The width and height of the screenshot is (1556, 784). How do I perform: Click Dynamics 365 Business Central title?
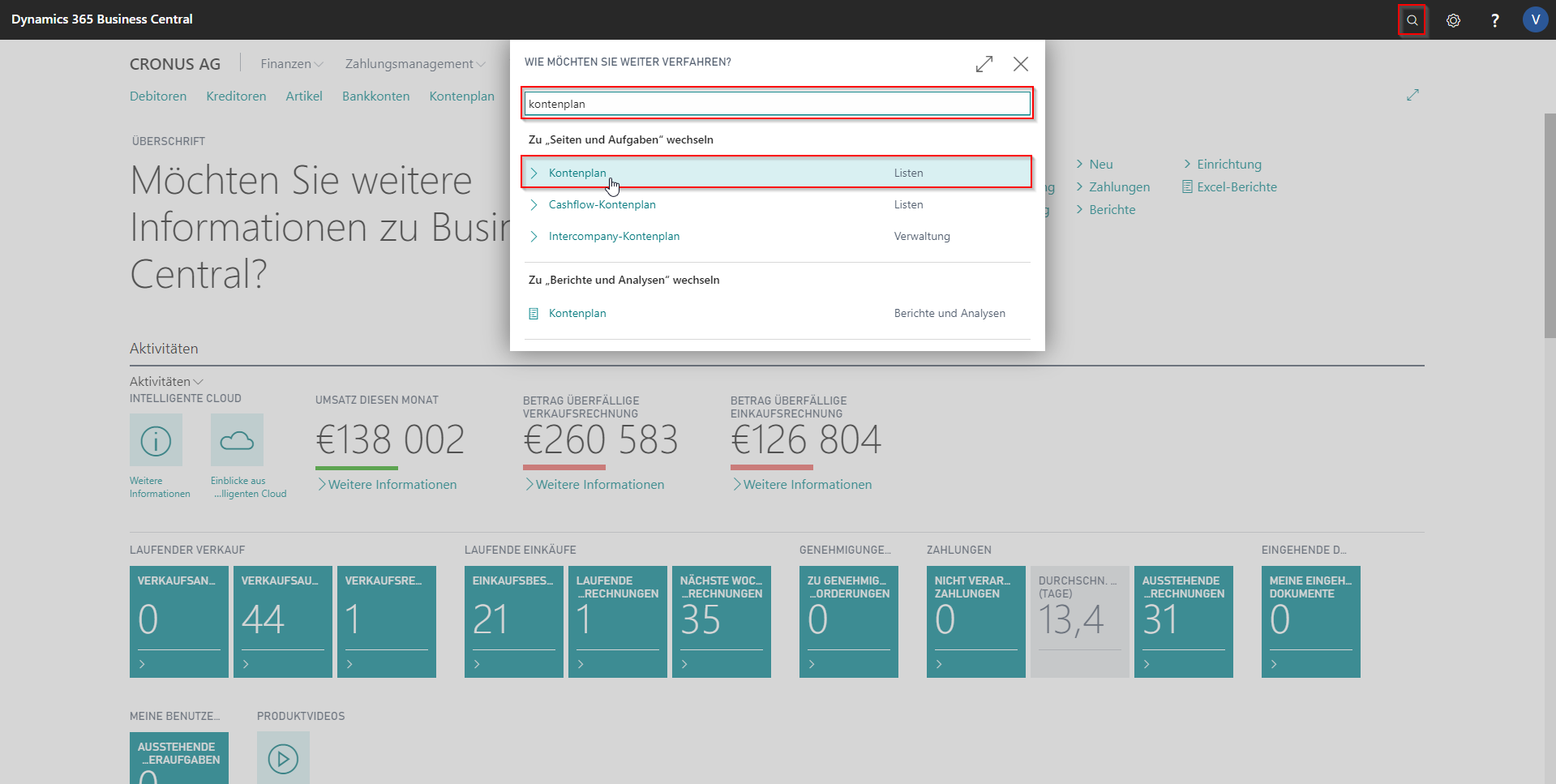102,19
